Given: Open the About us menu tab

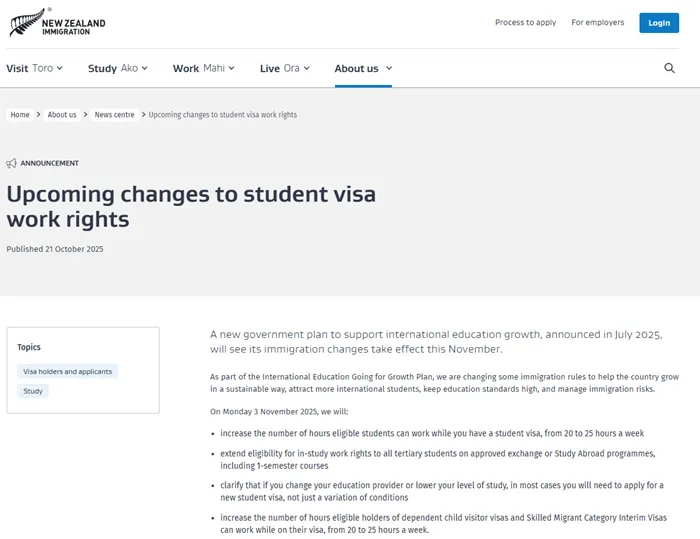Looking at the screenshot, I should [x=362, y=68].
